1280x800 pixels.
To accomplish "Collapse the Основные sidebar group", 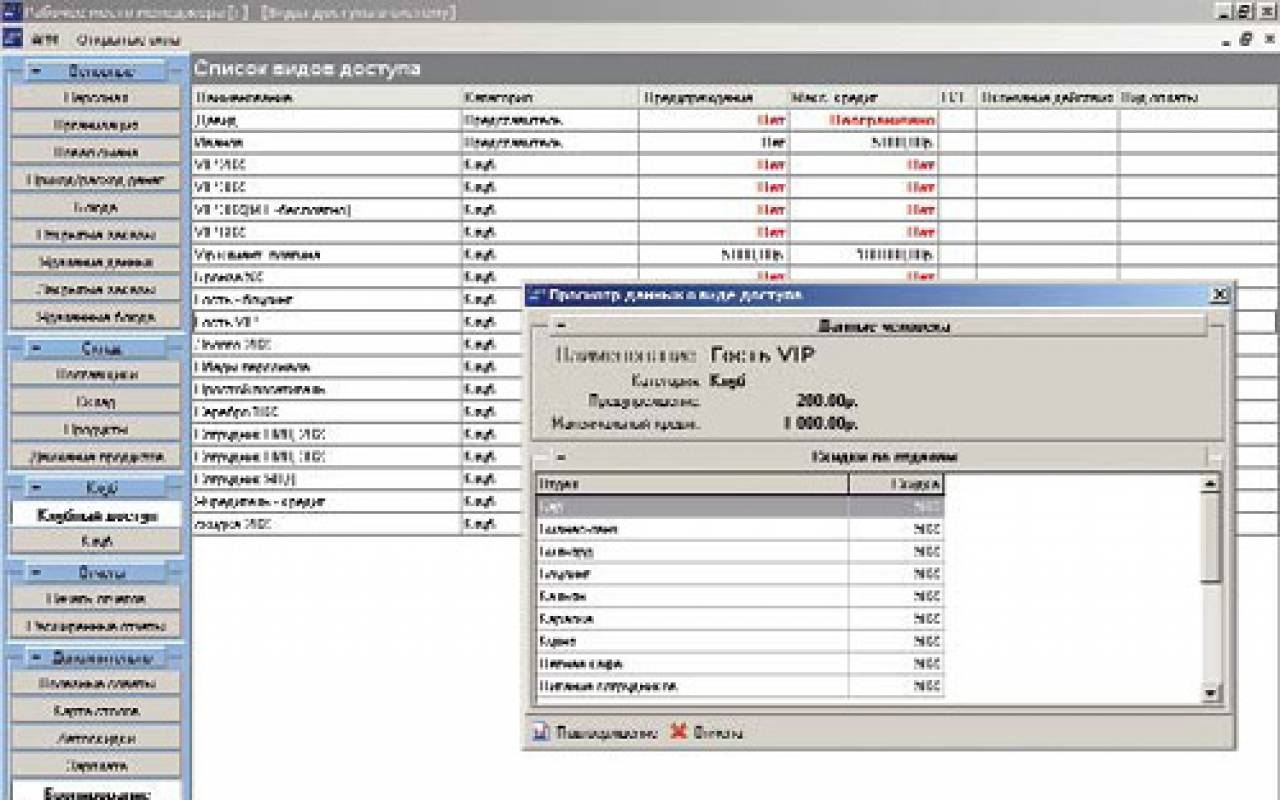I will click(x=37, y=71).
